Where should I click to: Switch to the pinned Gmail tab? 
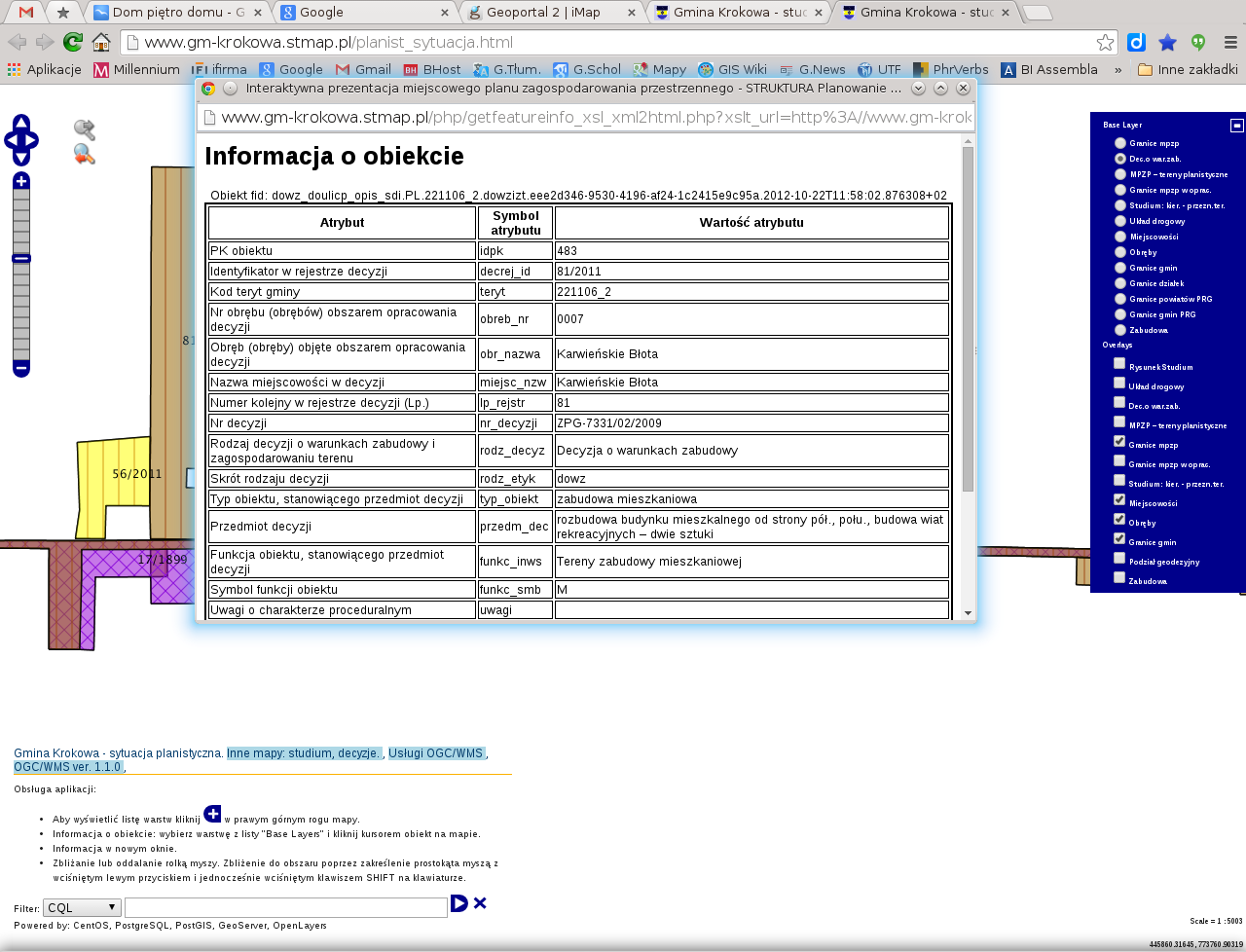click(26, 13)
